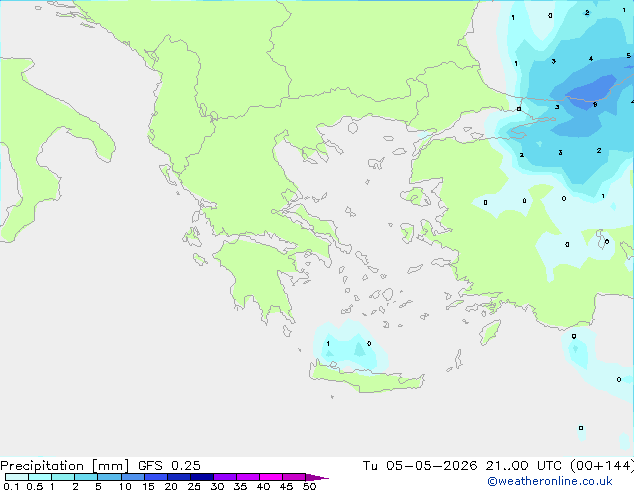This screenshot has height=490, width=634.
Task: Select the 10–15 mm legend swatch
Action: pos(132,477)
